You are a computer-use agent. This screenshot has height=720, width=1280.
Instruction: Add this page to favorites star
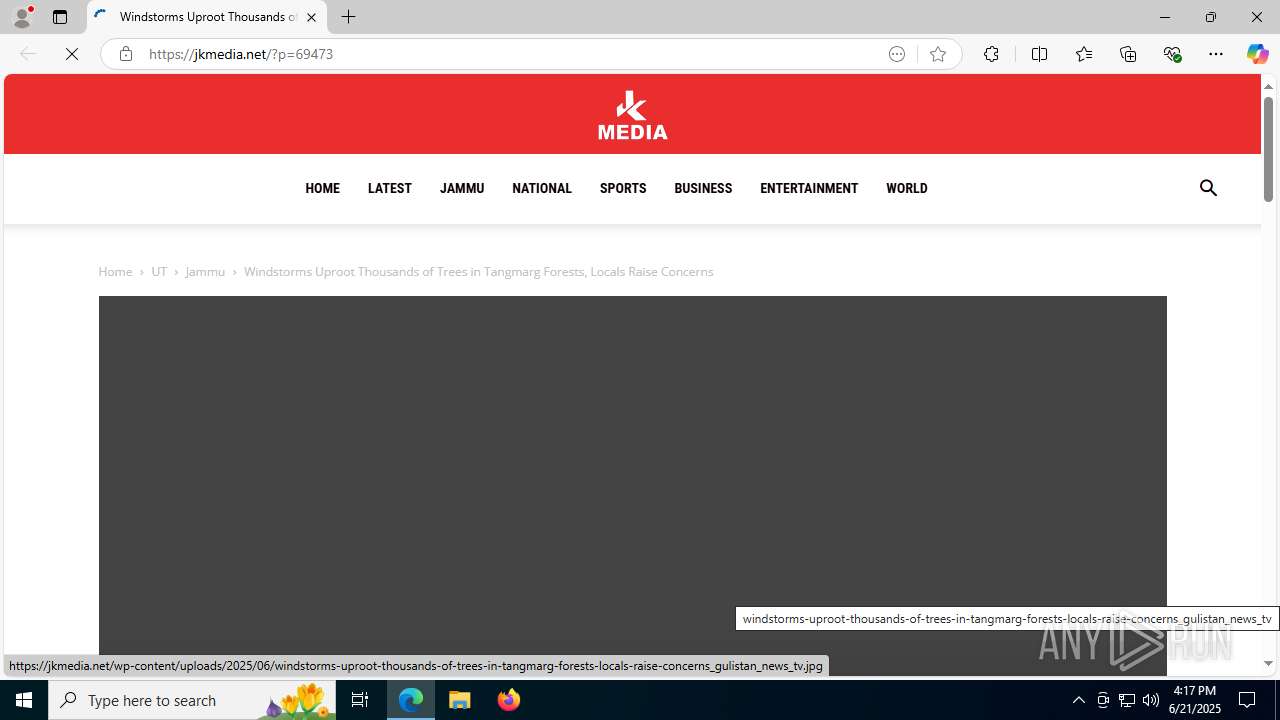tap(938, 54)
